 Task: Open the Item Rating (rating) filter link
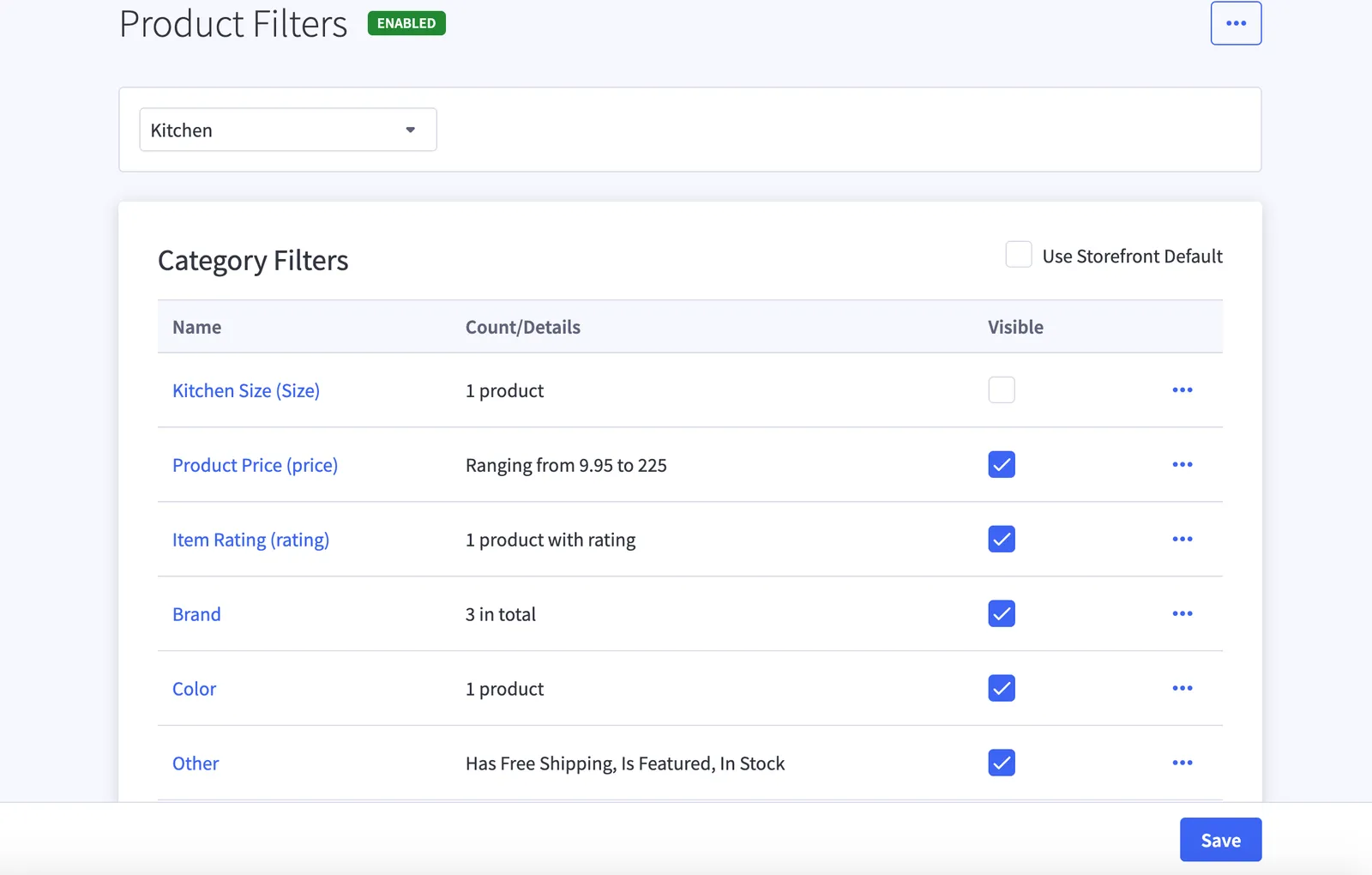(250, 540)
